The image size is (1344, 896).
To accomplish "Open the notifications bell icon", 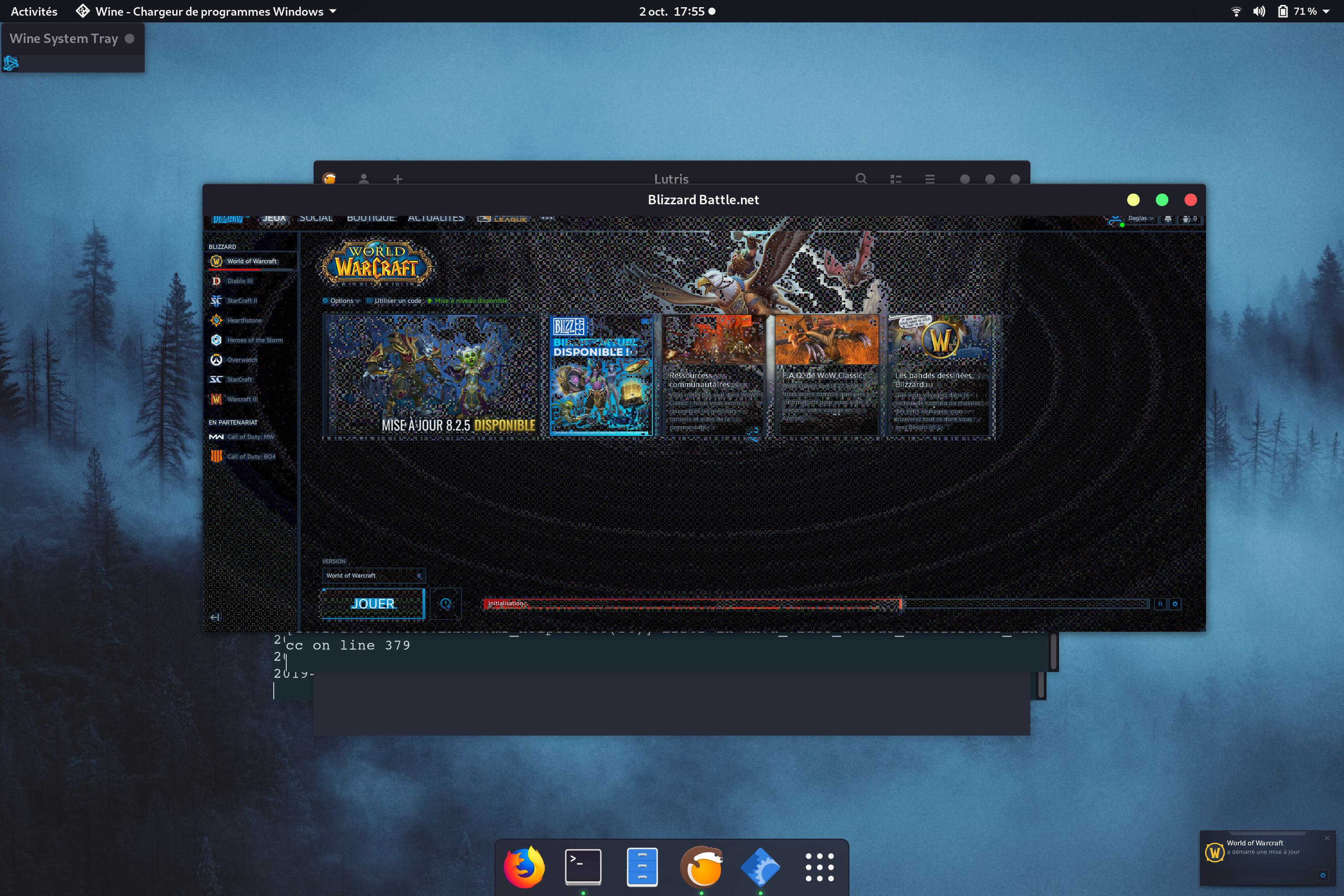I will (1168, 219).
